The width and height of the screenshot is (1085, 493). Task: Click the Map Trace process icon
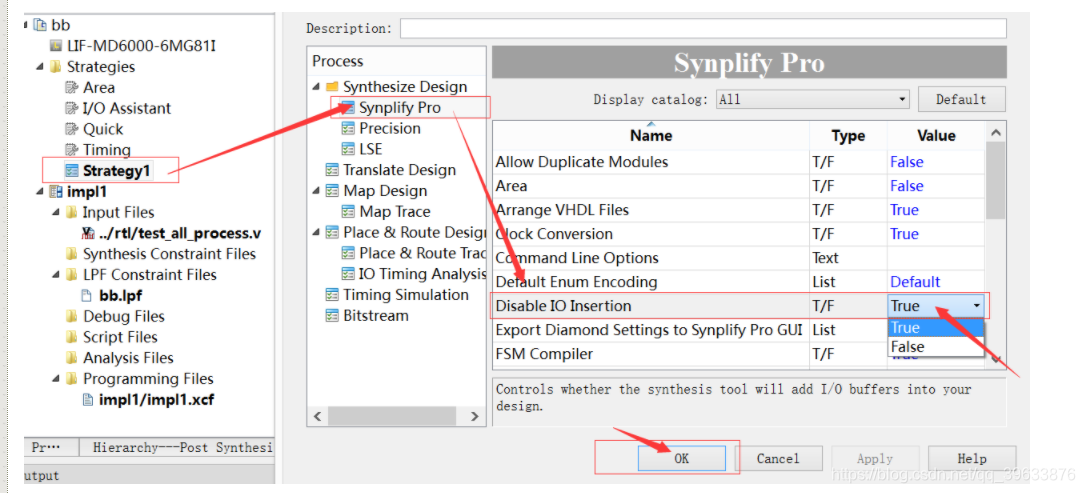tap(348, 212)
